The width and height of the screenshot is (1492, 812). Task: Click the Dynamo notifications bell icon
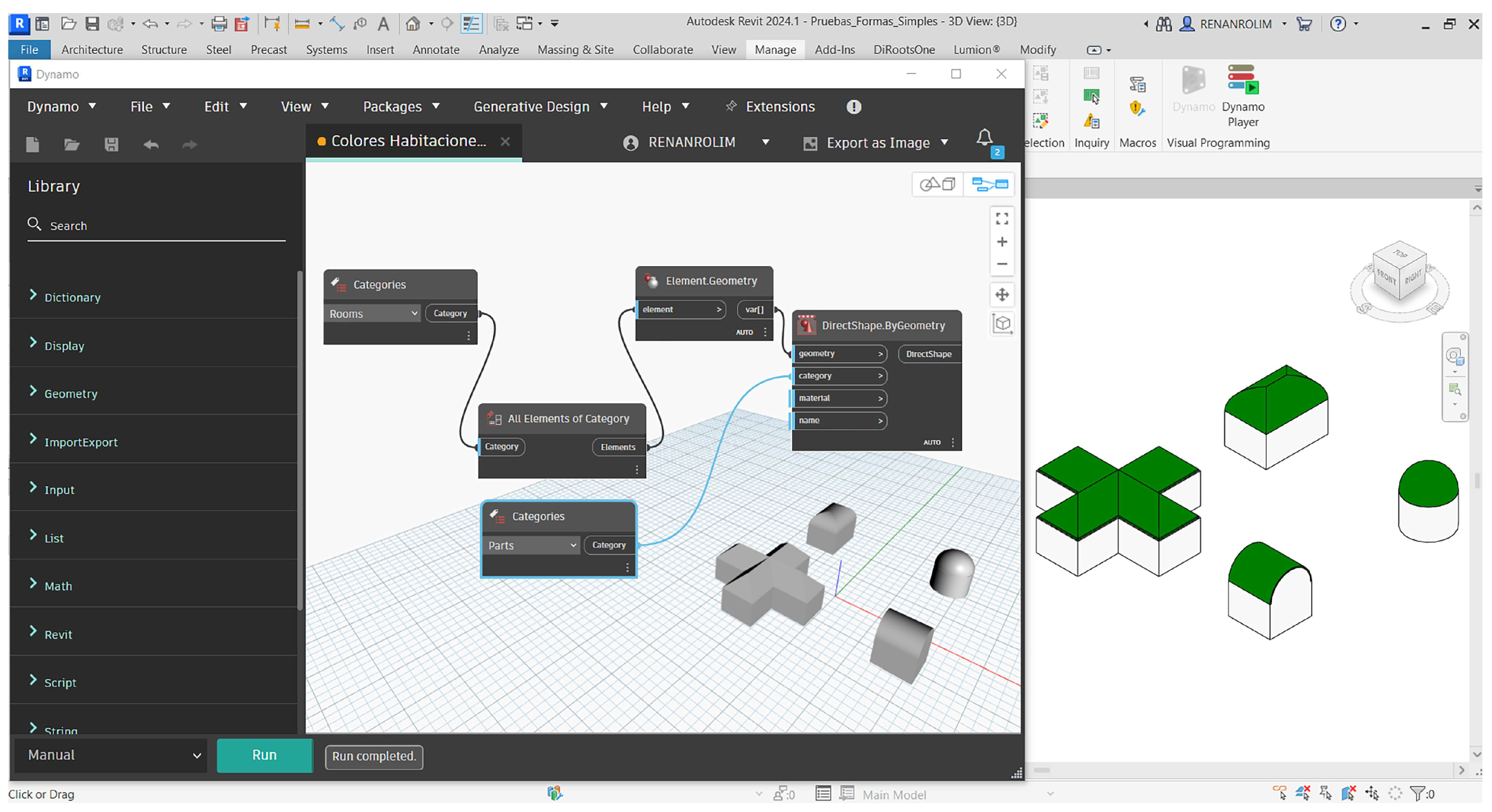985,138
